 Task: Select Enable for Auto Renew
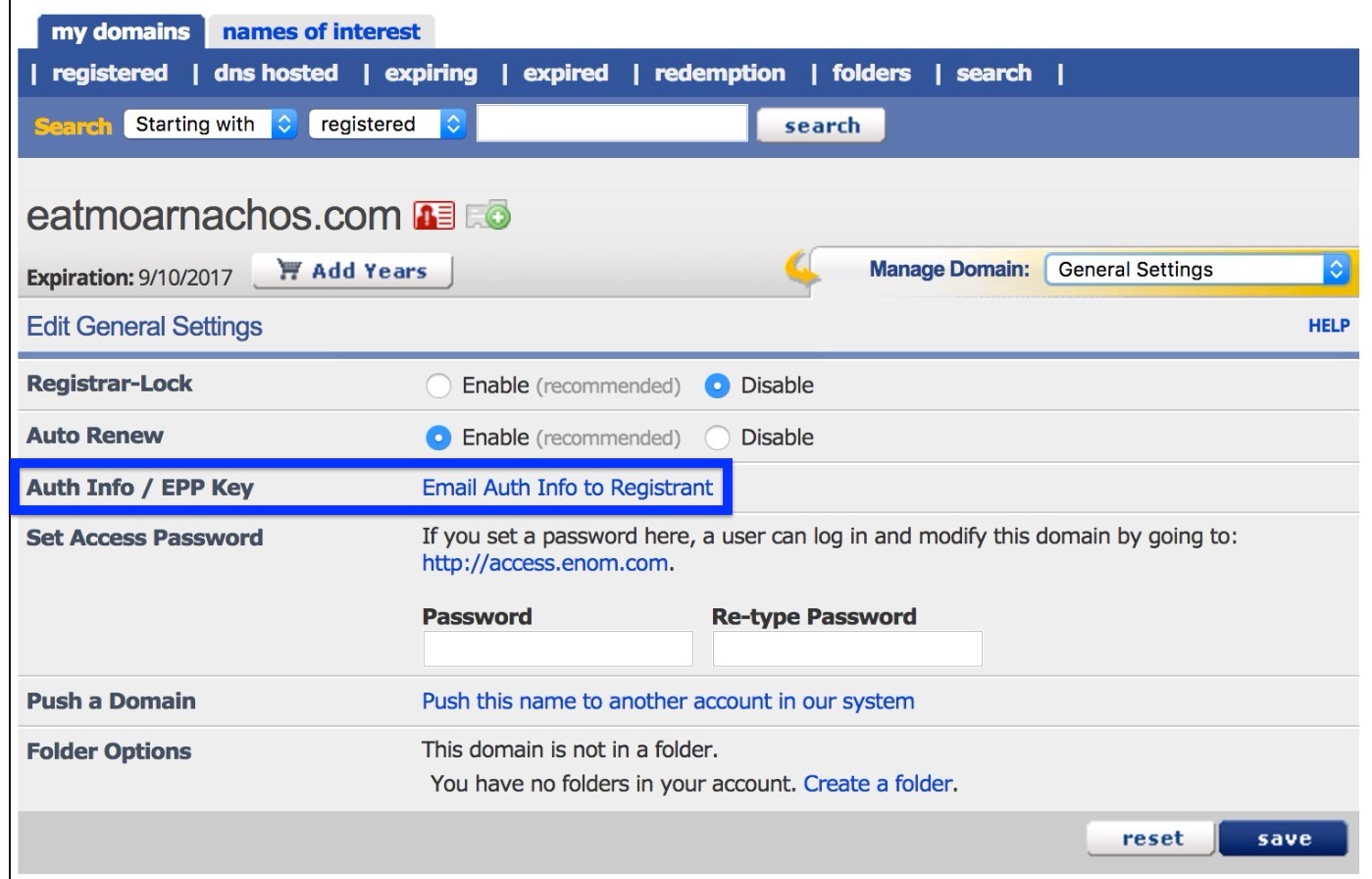(437, 437)
